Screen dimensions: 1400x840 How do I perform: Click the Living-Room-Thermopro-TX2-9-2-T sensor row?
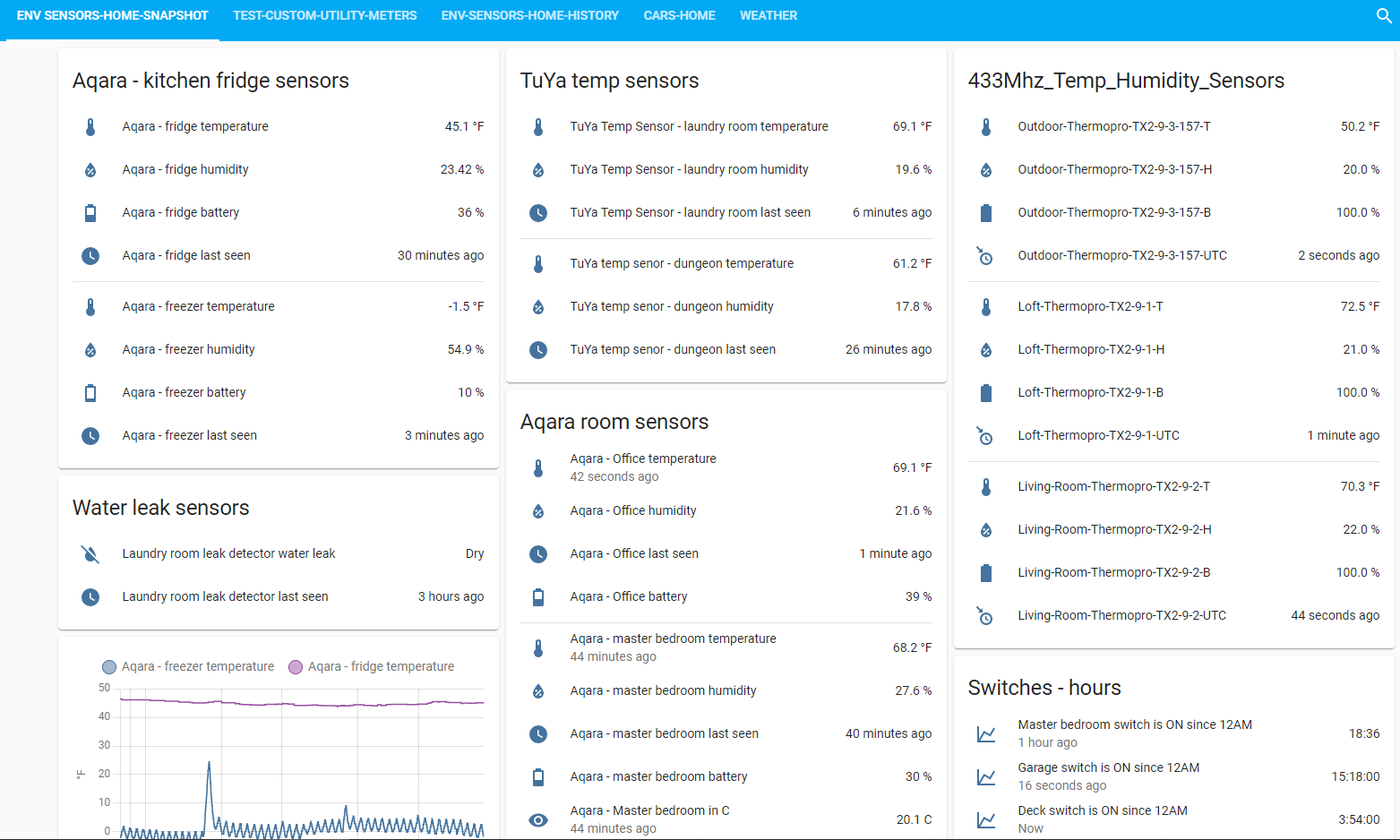(1113, 487)
